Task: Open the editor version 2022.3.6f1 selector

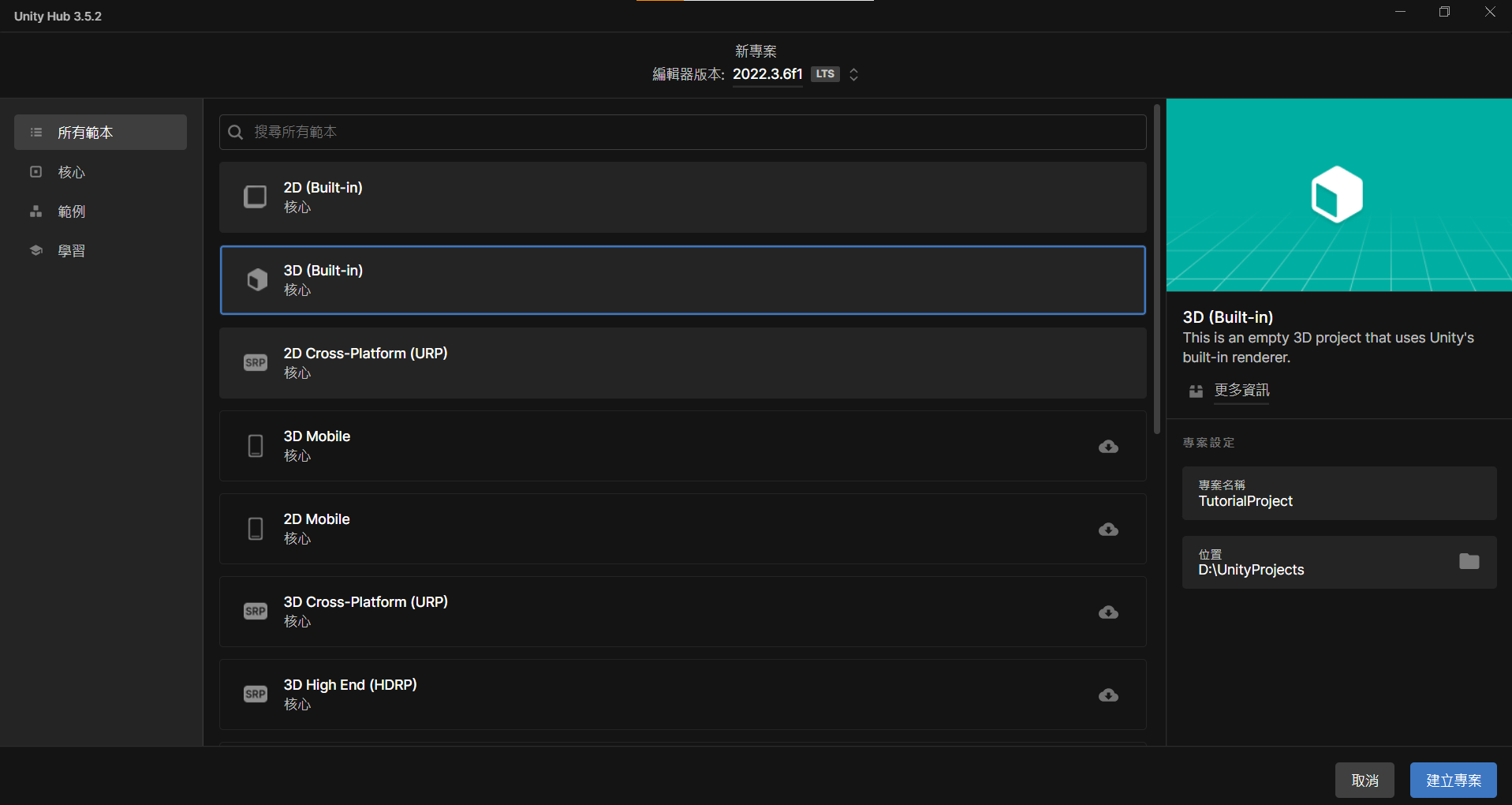Action: click(767, 74)
